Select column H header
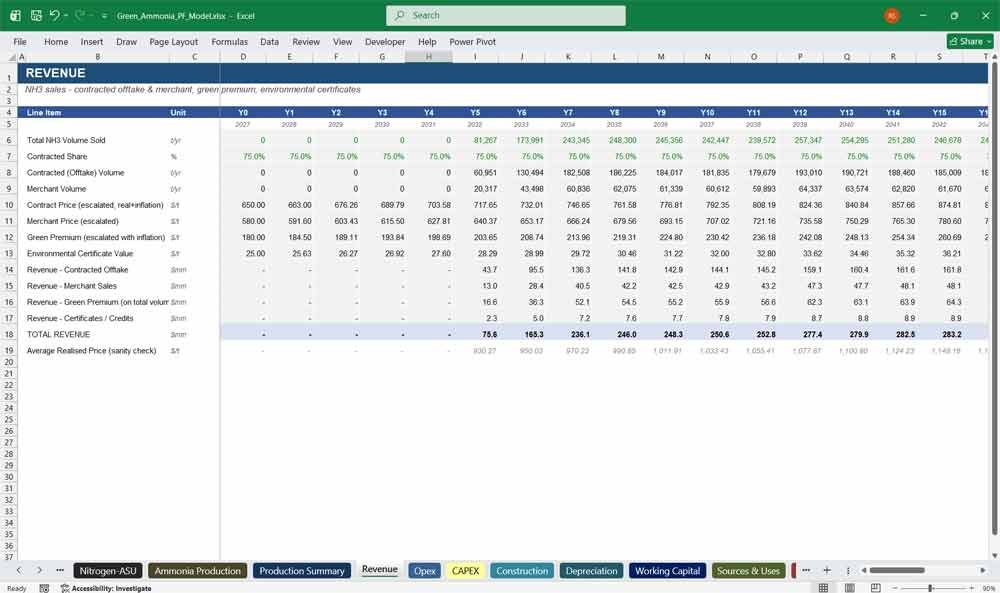The image size is (1000, 593). (x=429, y=57)
